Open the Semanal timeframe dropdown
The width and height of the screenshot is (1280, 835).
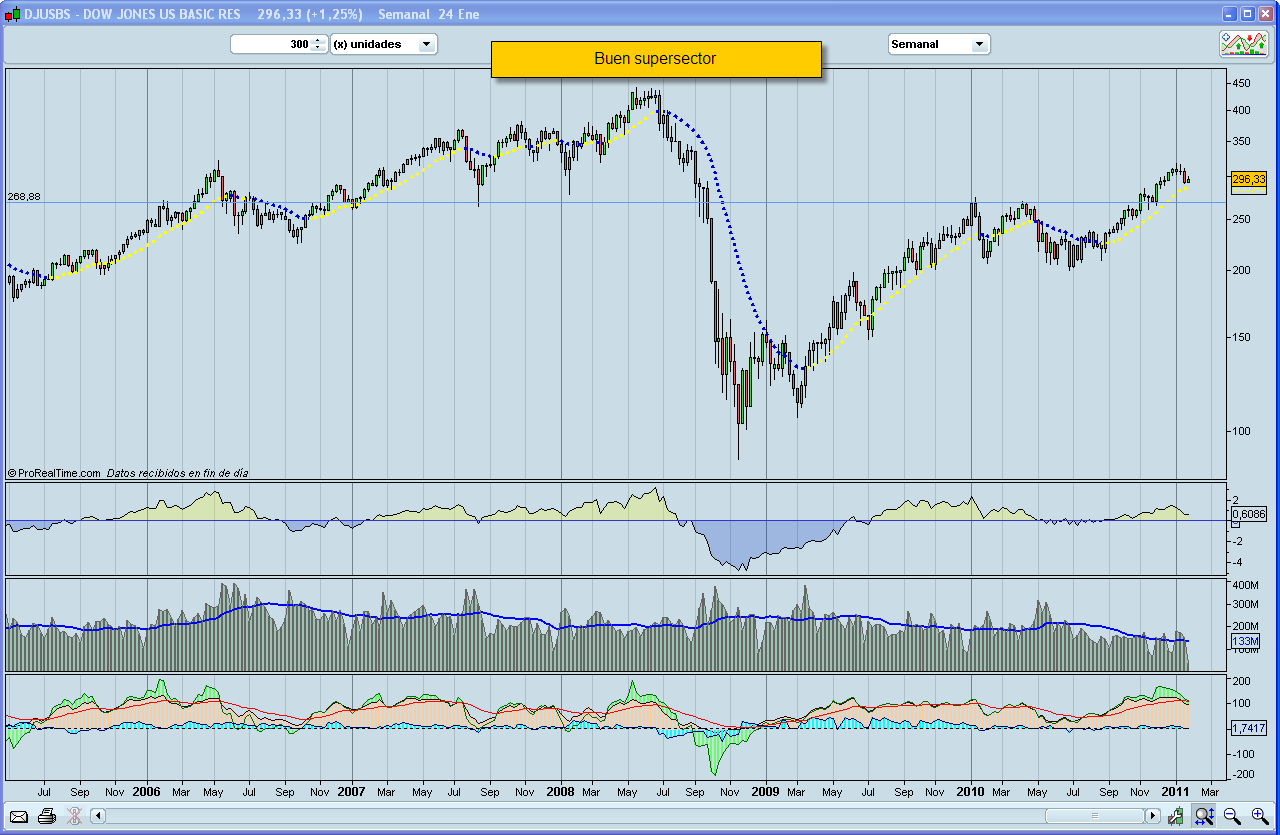tap(979, 44)
